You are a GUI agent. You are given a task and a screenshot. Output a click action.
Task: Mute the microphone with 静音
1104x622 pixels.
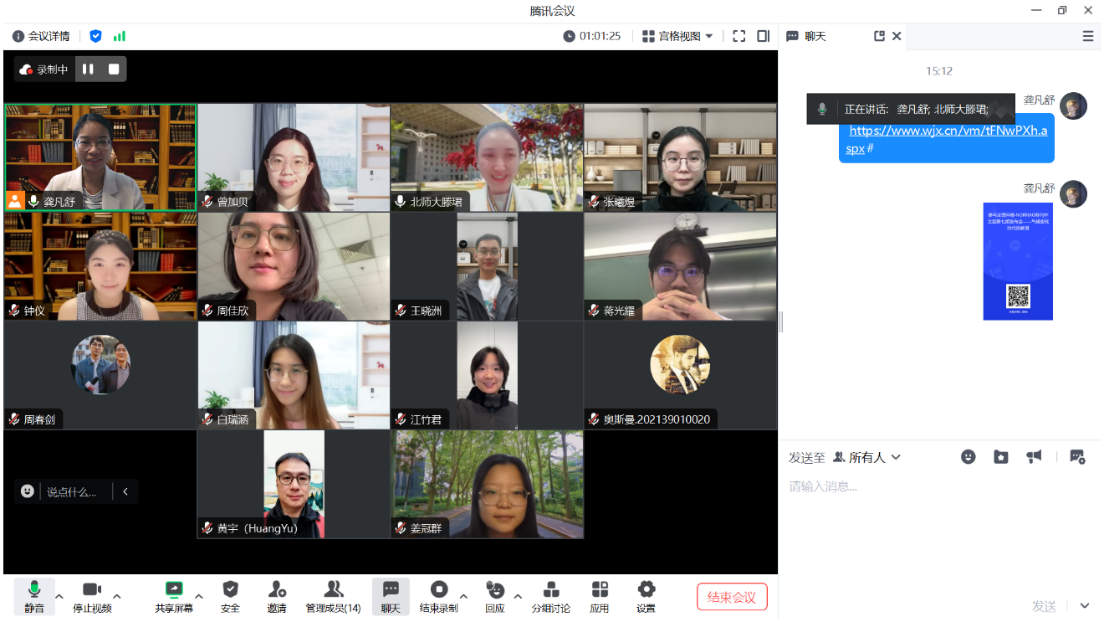pos(34,597)
